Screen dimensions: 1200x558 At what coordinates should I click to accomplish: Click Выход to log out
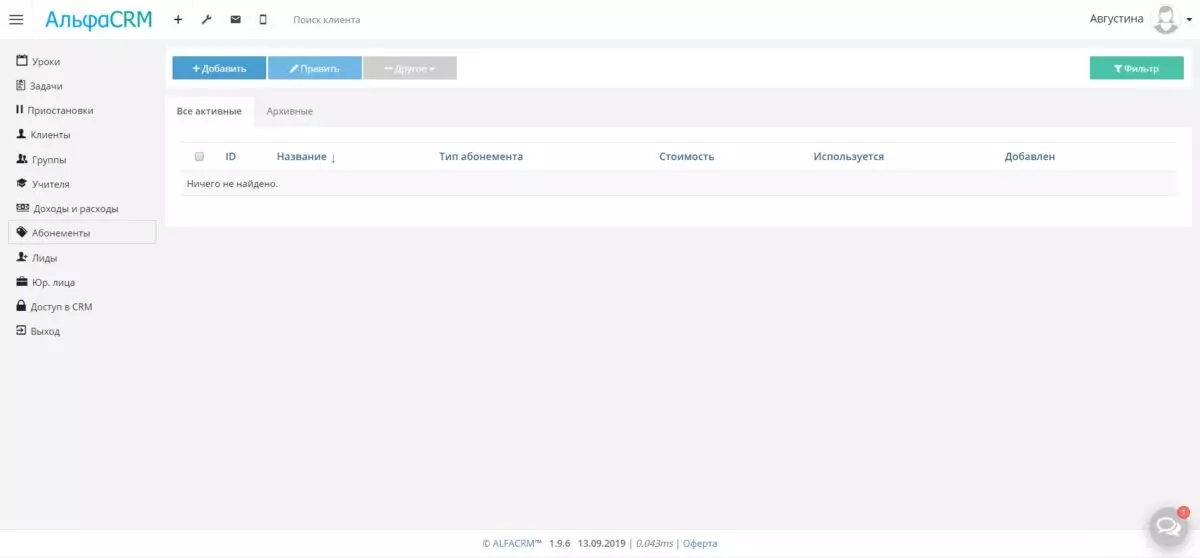pos(82,331)
